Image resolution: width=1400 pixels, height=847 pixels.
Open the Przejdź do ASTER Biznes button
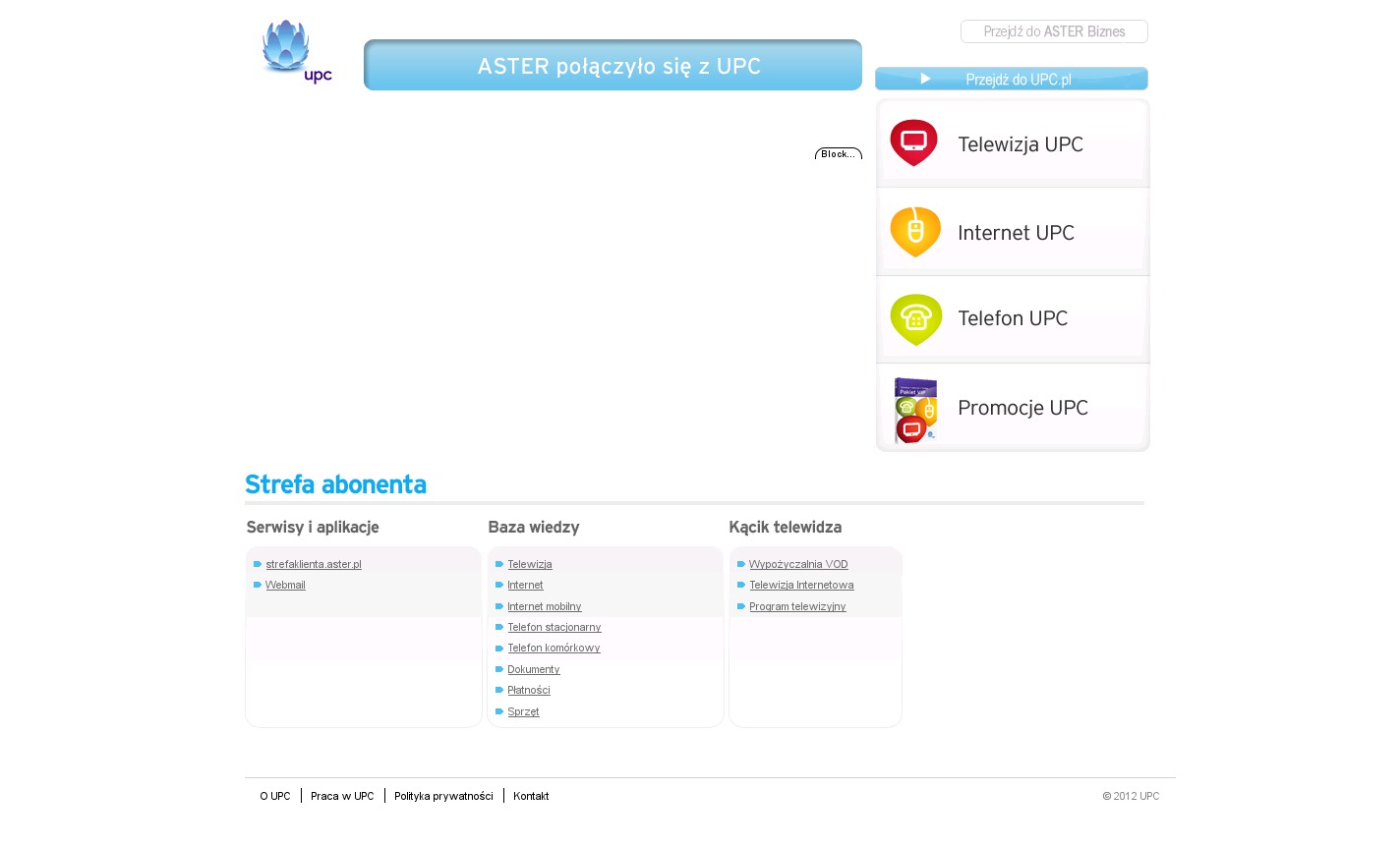1054,31
